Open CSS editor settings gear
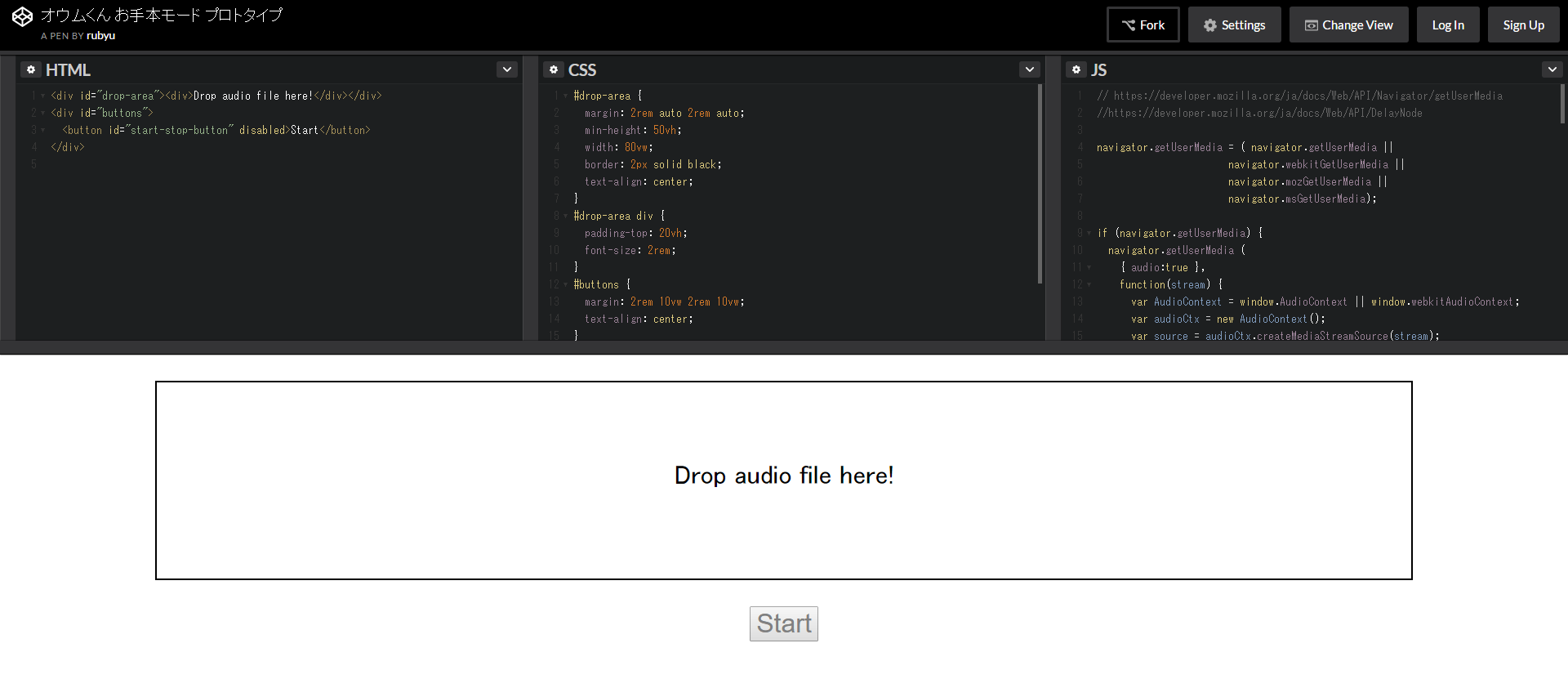The width and height of the screenshot is (1568, 679). pos(554,69)
